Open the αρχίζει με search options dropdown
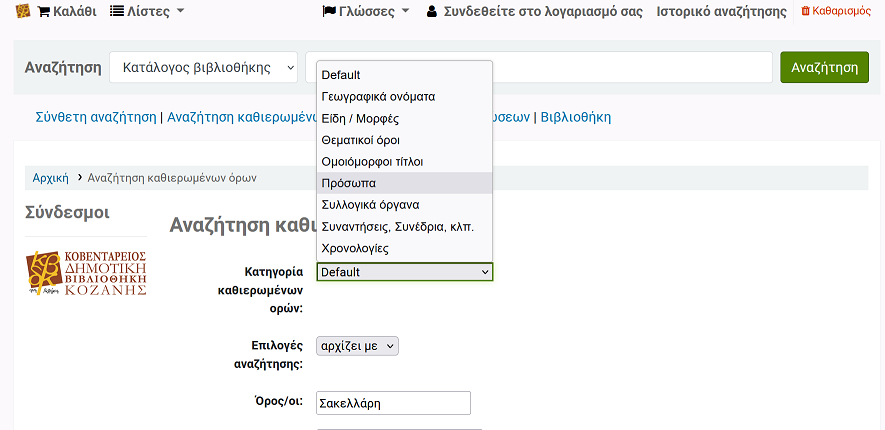 click(x=357, y=346)
